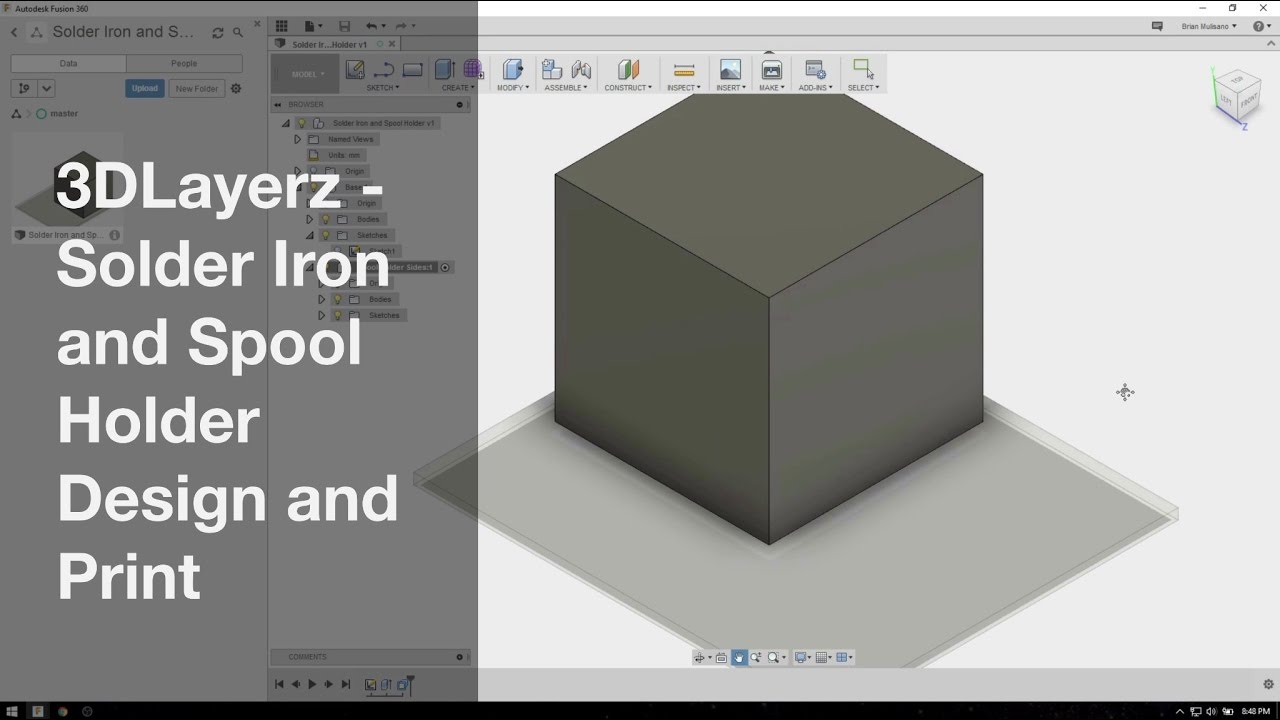Click the Save icon

pyautogui.click(x=345, y=26)
